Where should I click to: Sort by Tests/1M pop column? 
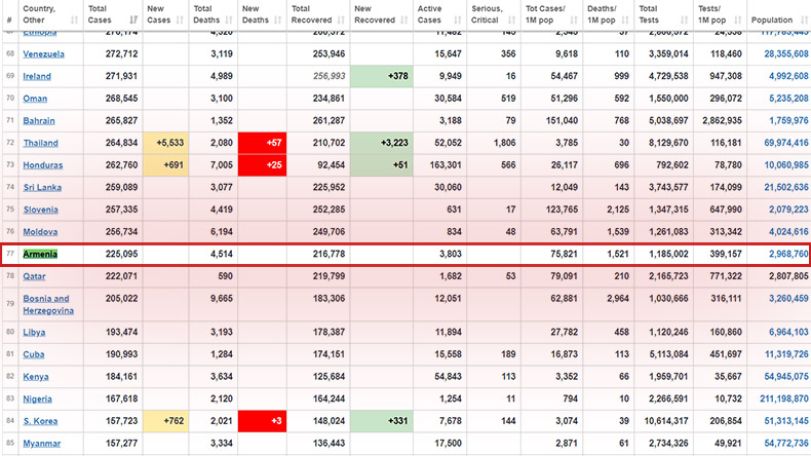coord(720,14)
